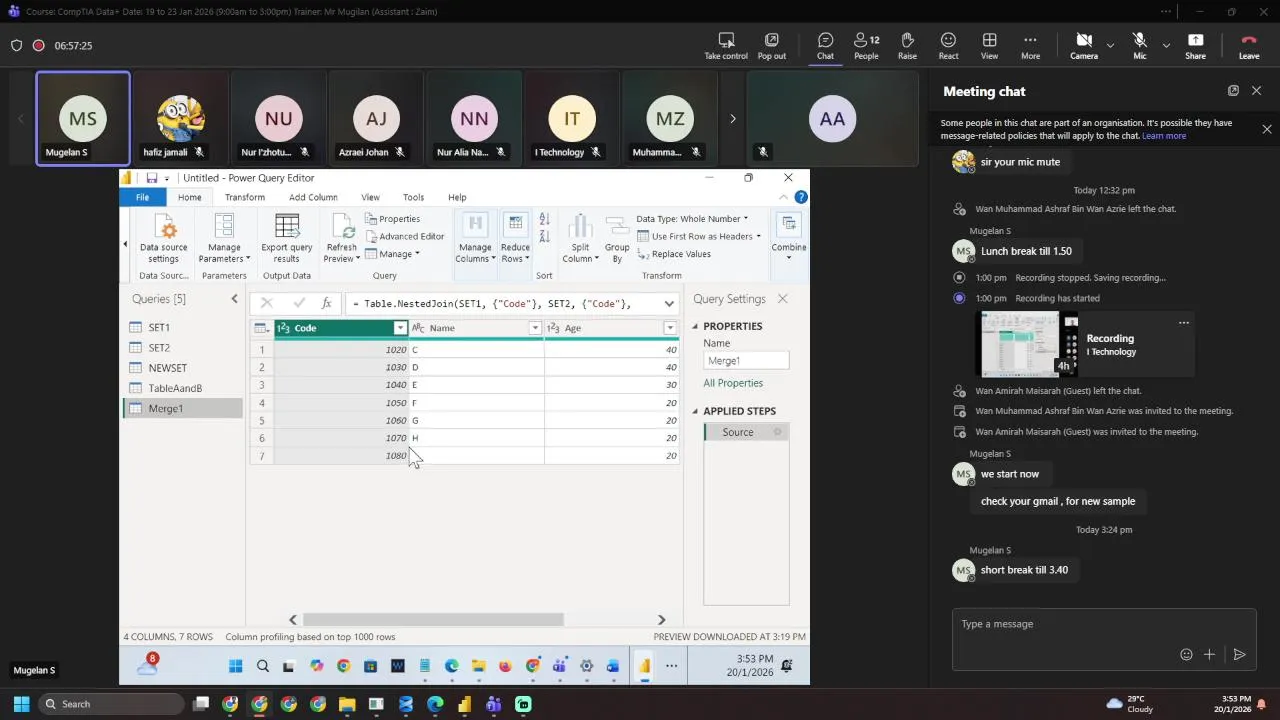This screenshot has height=720, width=1280.
Task: Open More actions in Teams toolbar
Action: [x=1030, y=46]
